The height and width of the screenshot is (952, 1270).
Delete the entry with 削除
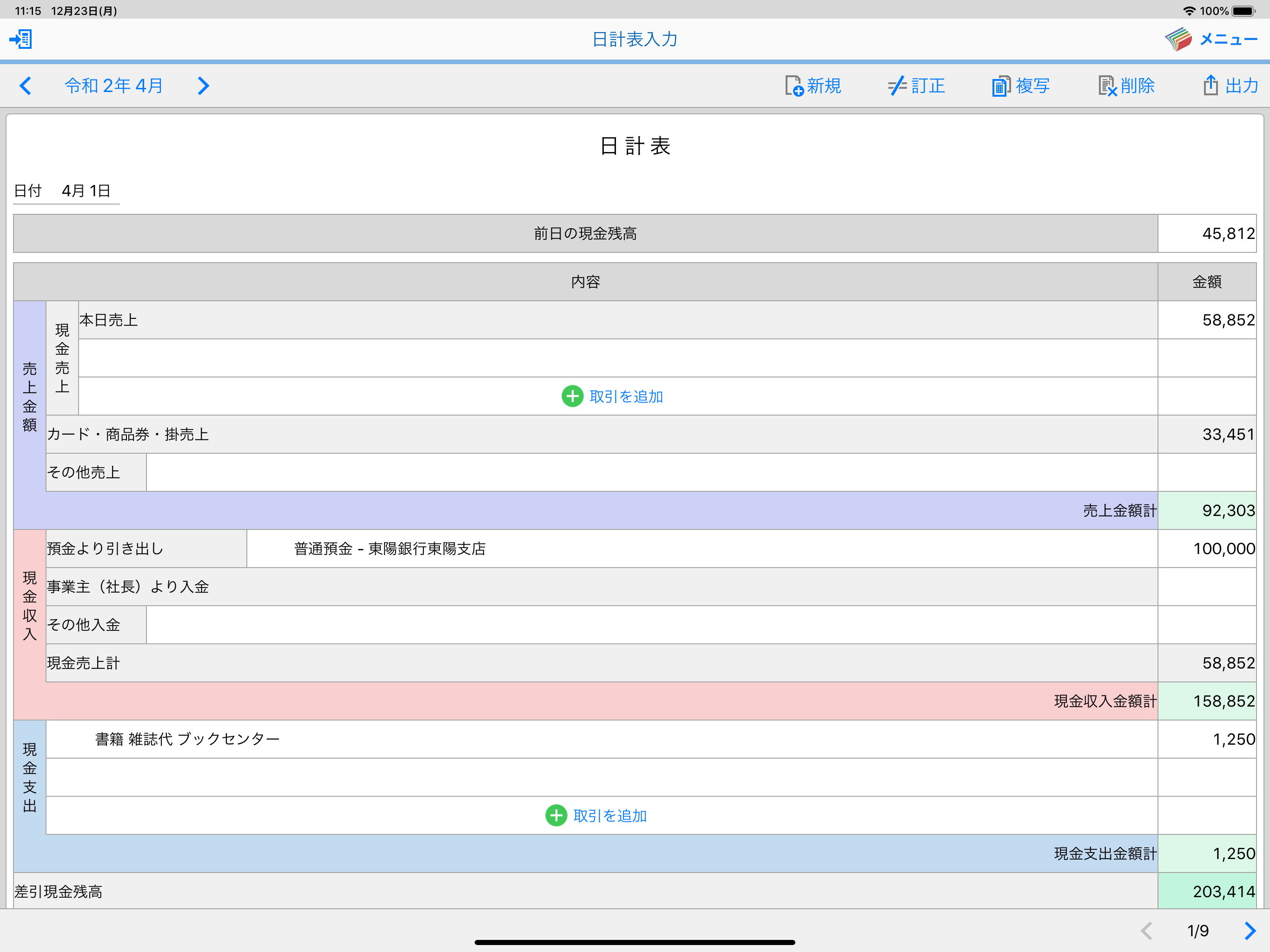click(1126, 86)
